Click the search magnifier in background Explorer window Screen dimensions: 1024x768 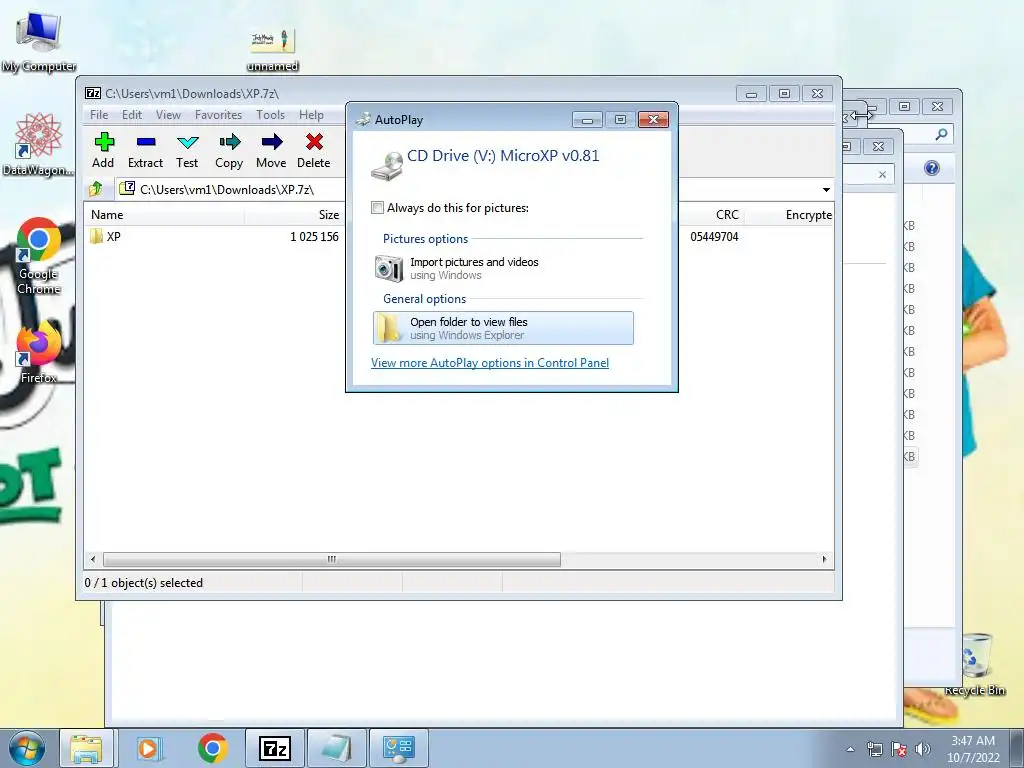point(941,134)
